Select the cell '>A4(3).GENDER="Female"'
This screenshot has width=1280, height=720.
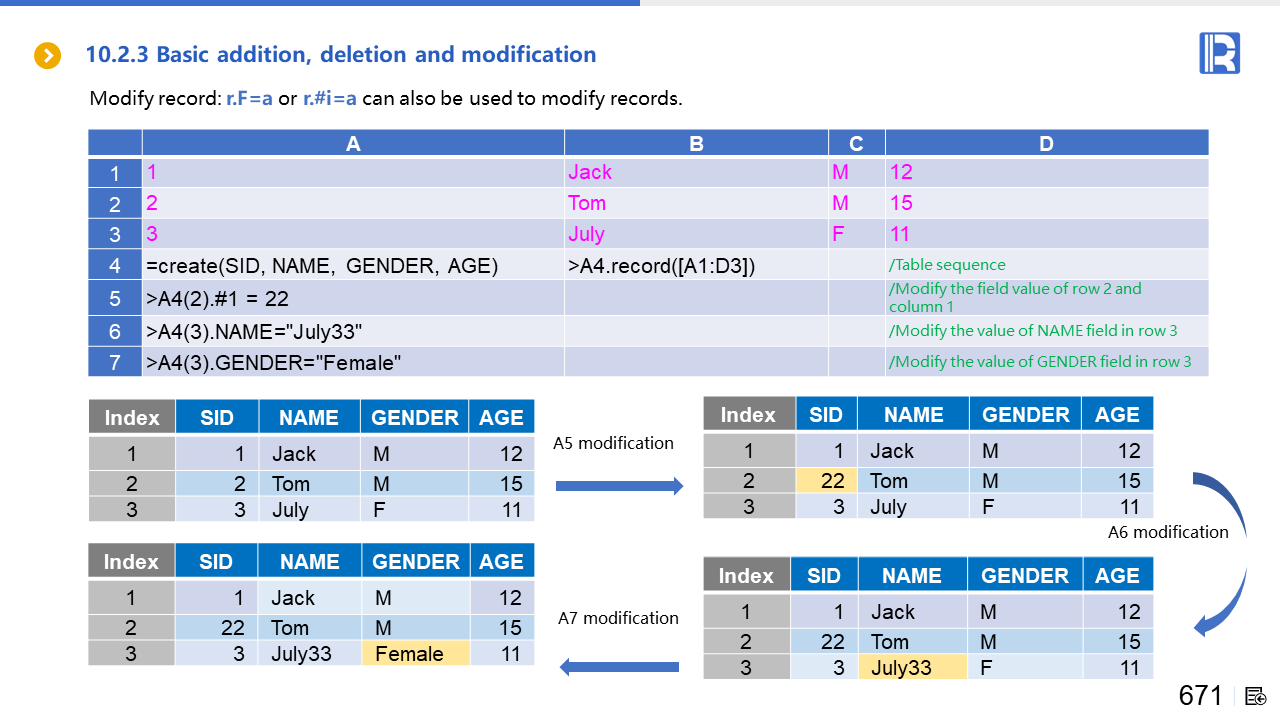click(x=273, y=362)
